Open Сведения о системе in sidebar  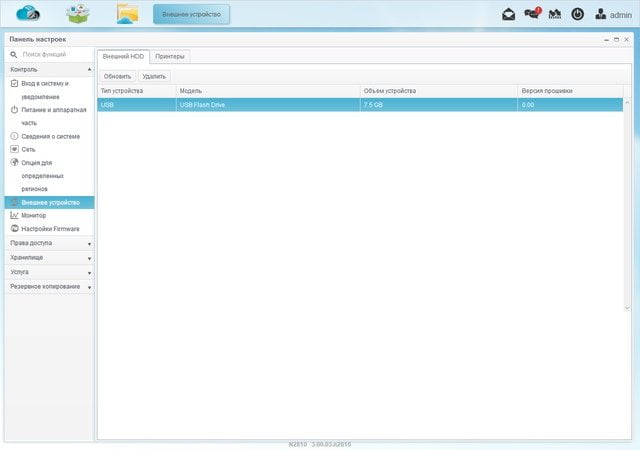coord(50,136)
